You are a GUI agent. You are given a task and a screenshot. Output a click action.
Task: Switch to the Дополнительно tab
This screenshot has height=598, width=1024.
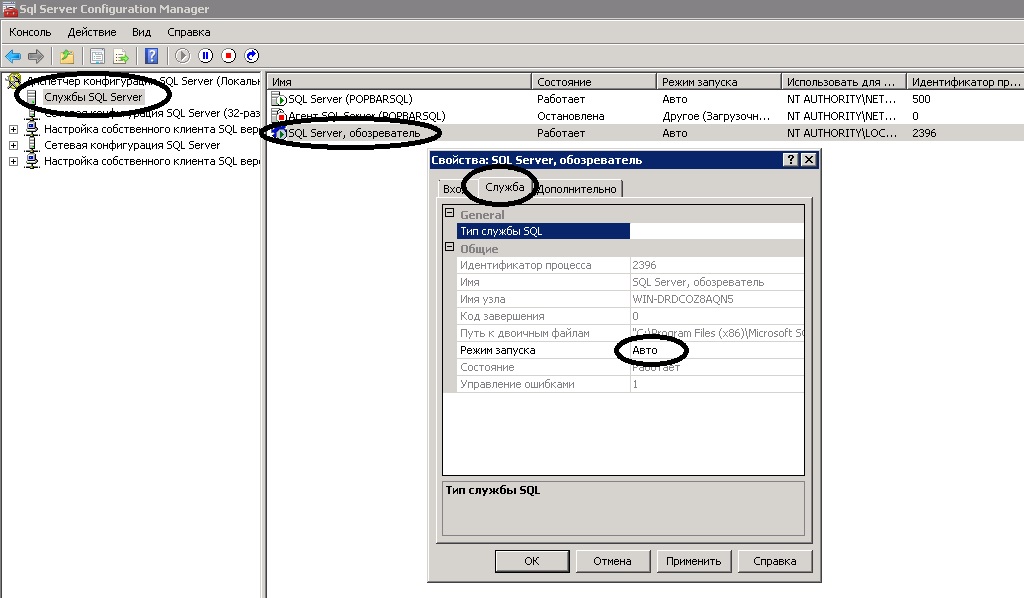pyautogui.click(x=578, y=189)
